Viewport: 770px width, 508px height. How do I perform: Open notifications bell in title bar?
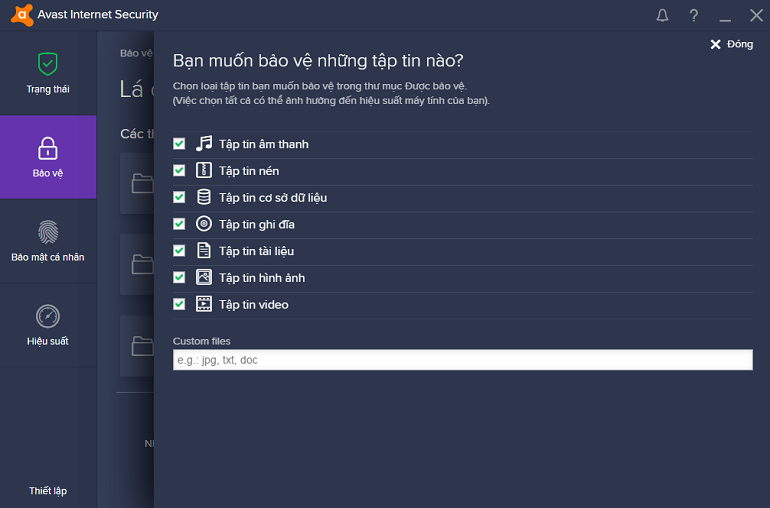tap(662, 15)
